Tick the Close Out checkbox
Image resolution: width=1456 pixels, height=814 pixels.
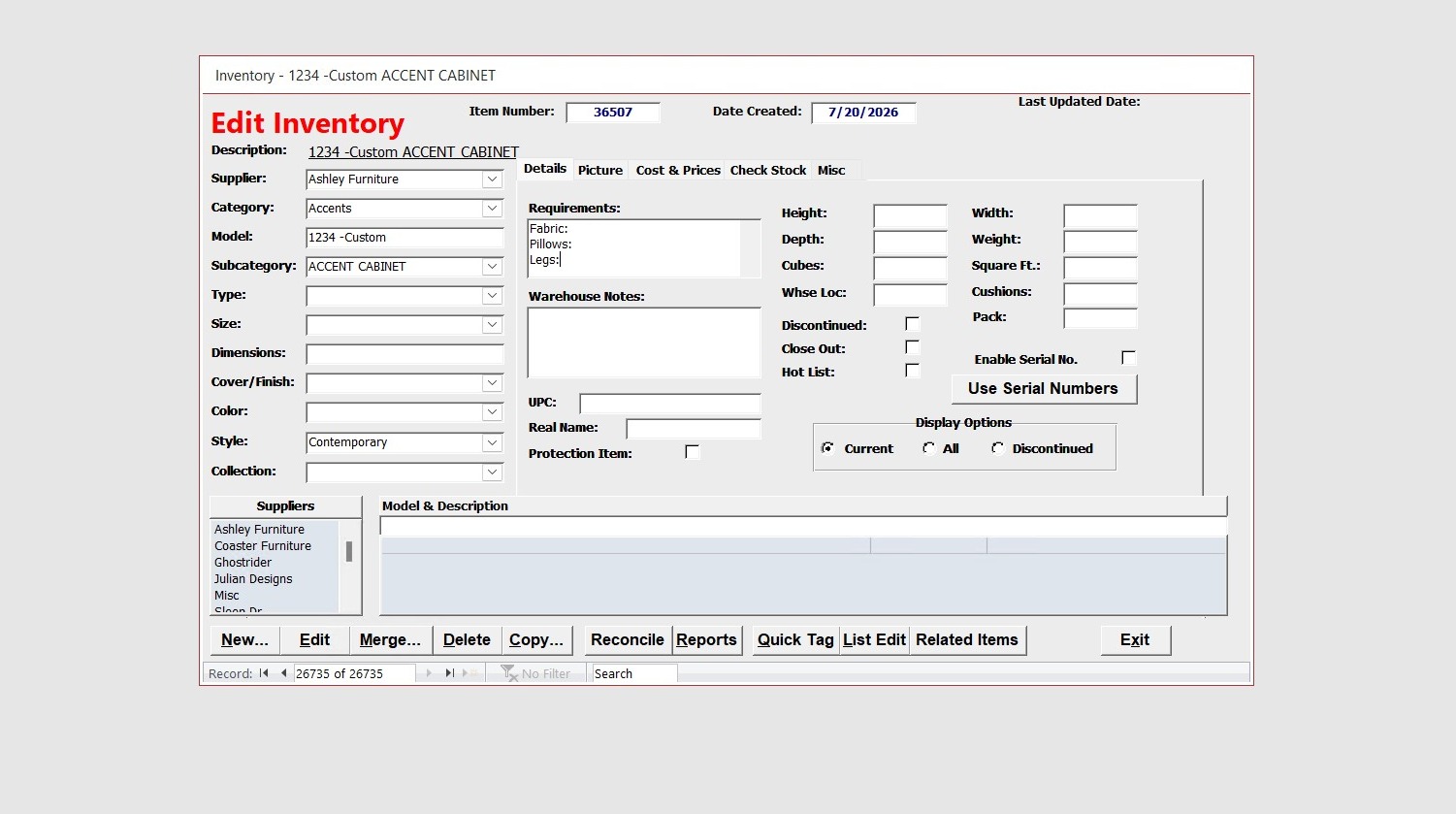point(912,347)
